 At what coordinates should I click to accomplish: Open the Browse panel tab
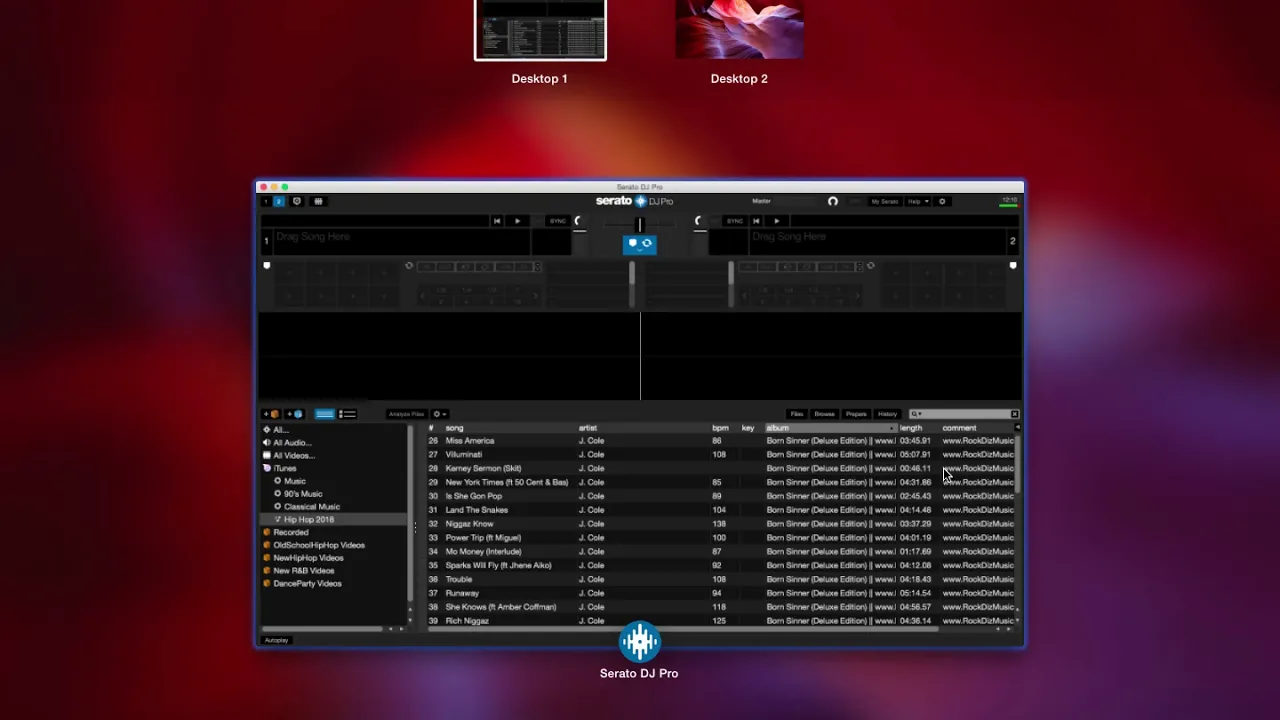point(824,414)
